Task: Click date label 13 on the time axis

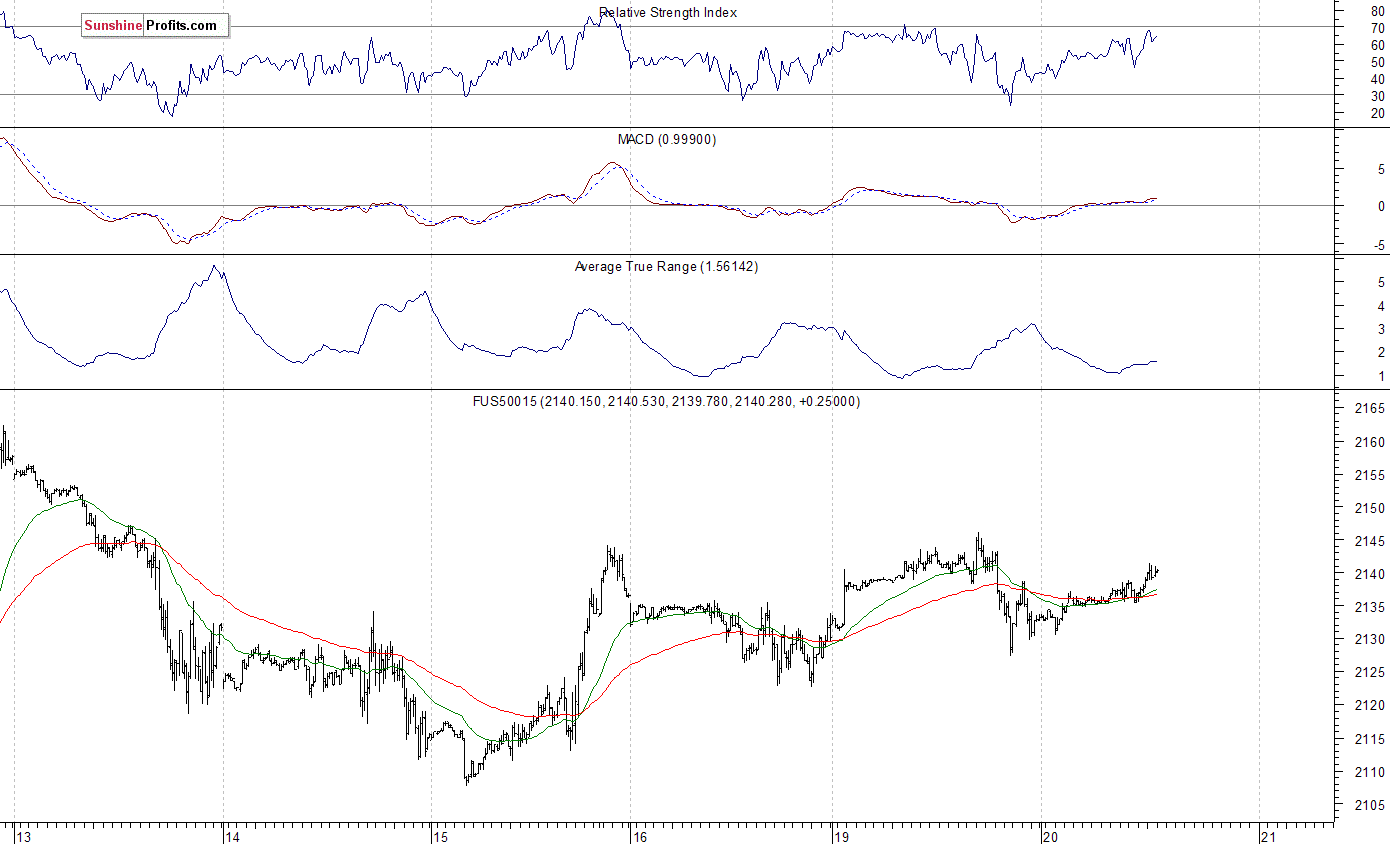Action: 25,836
